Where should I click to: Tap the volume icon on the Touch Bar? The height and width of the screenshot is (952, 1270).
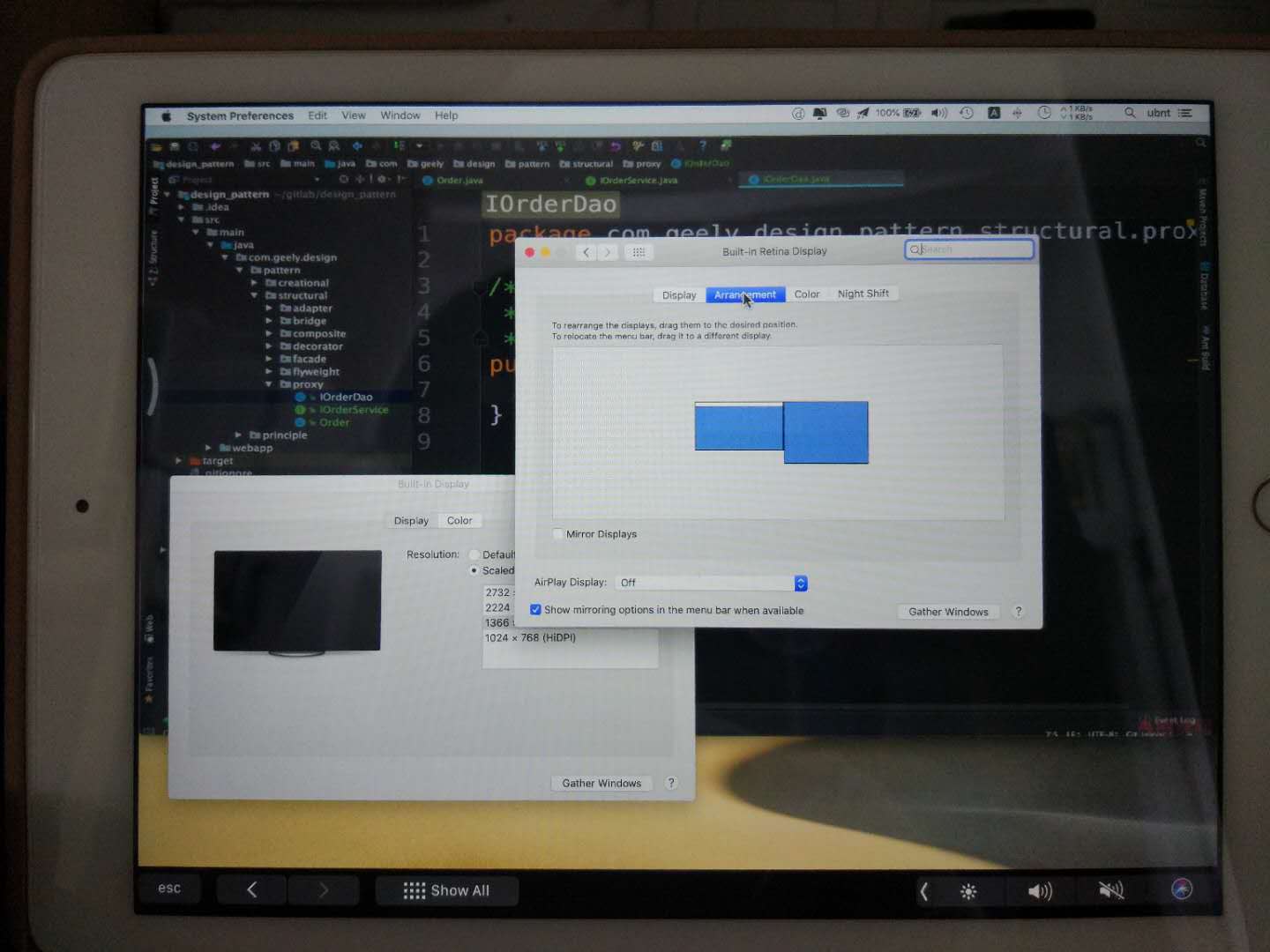pyautogui.click(x=1040, y=891)
